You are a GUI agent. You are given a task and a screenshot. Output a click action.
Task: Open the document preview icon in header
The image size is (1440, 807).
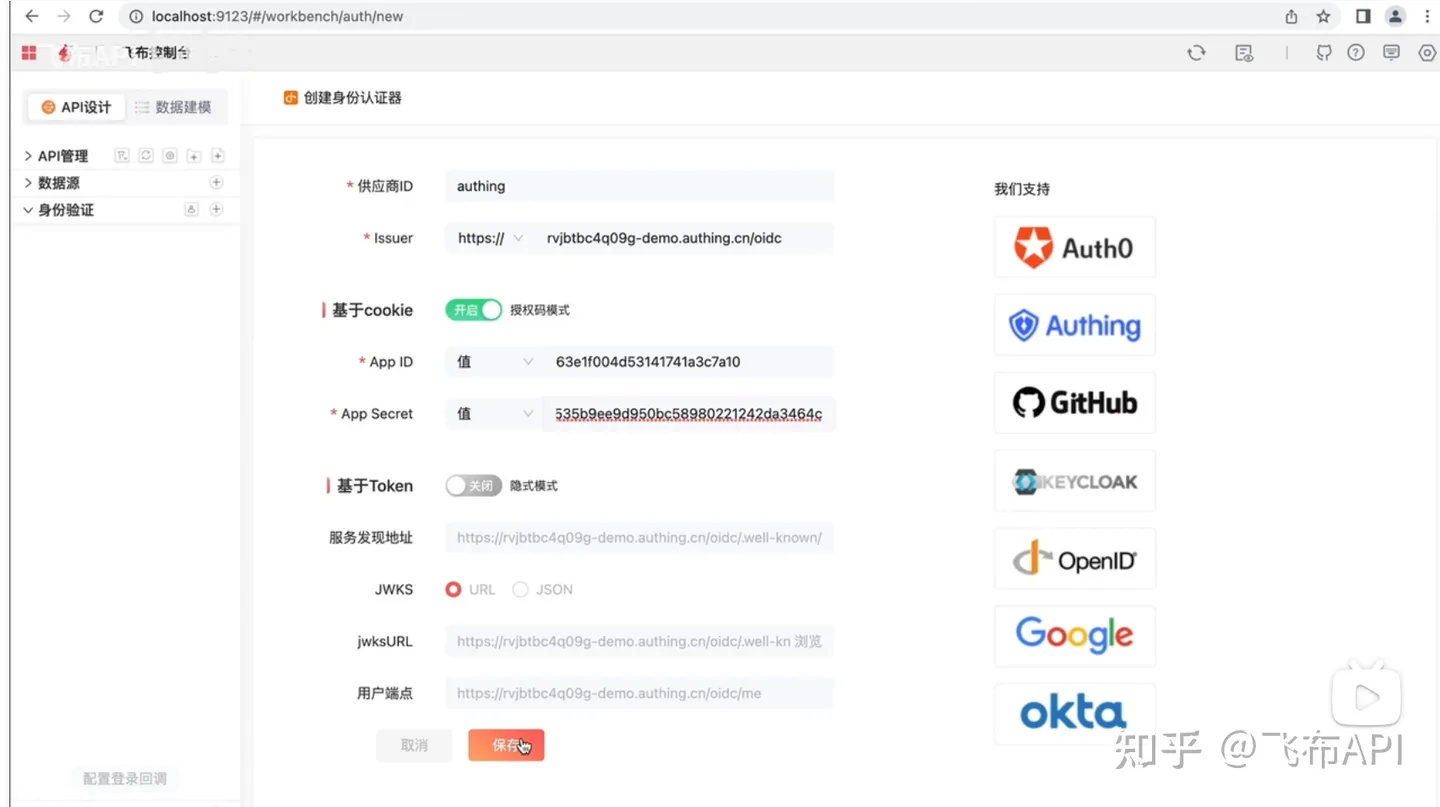(1244, 53)
